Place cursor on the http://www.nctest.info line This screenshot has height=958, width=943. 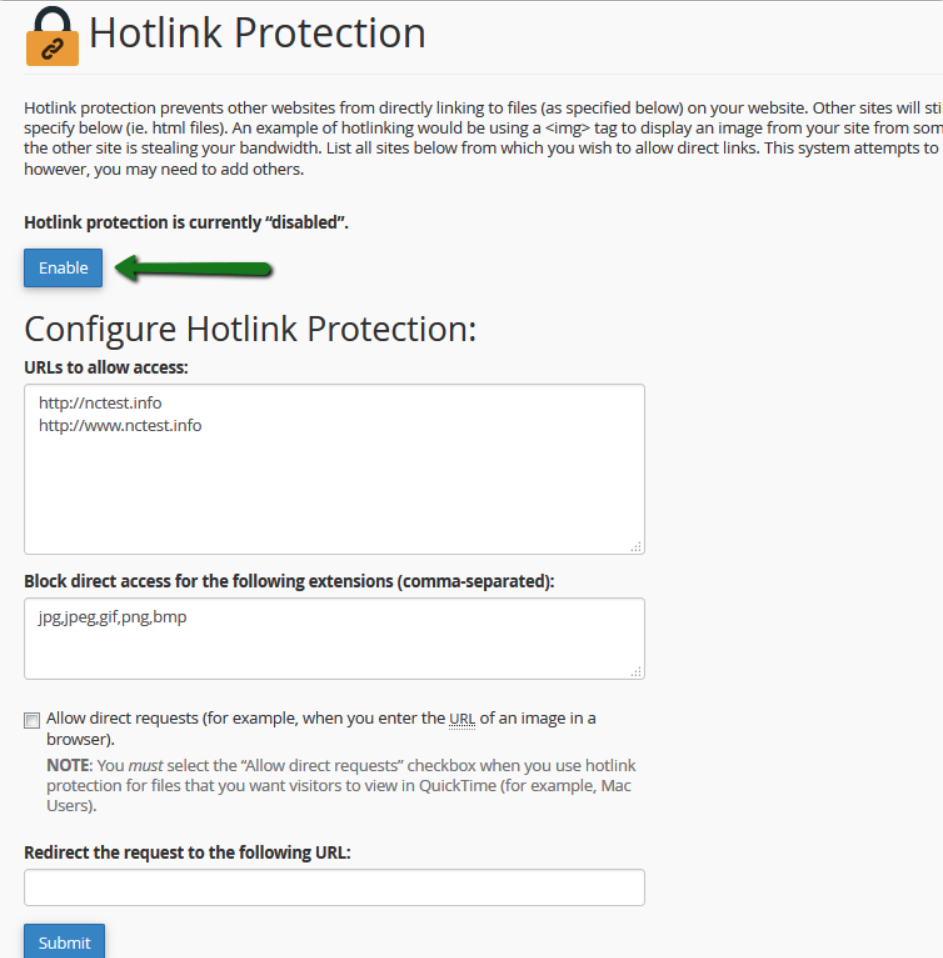[x=120, y=426]
